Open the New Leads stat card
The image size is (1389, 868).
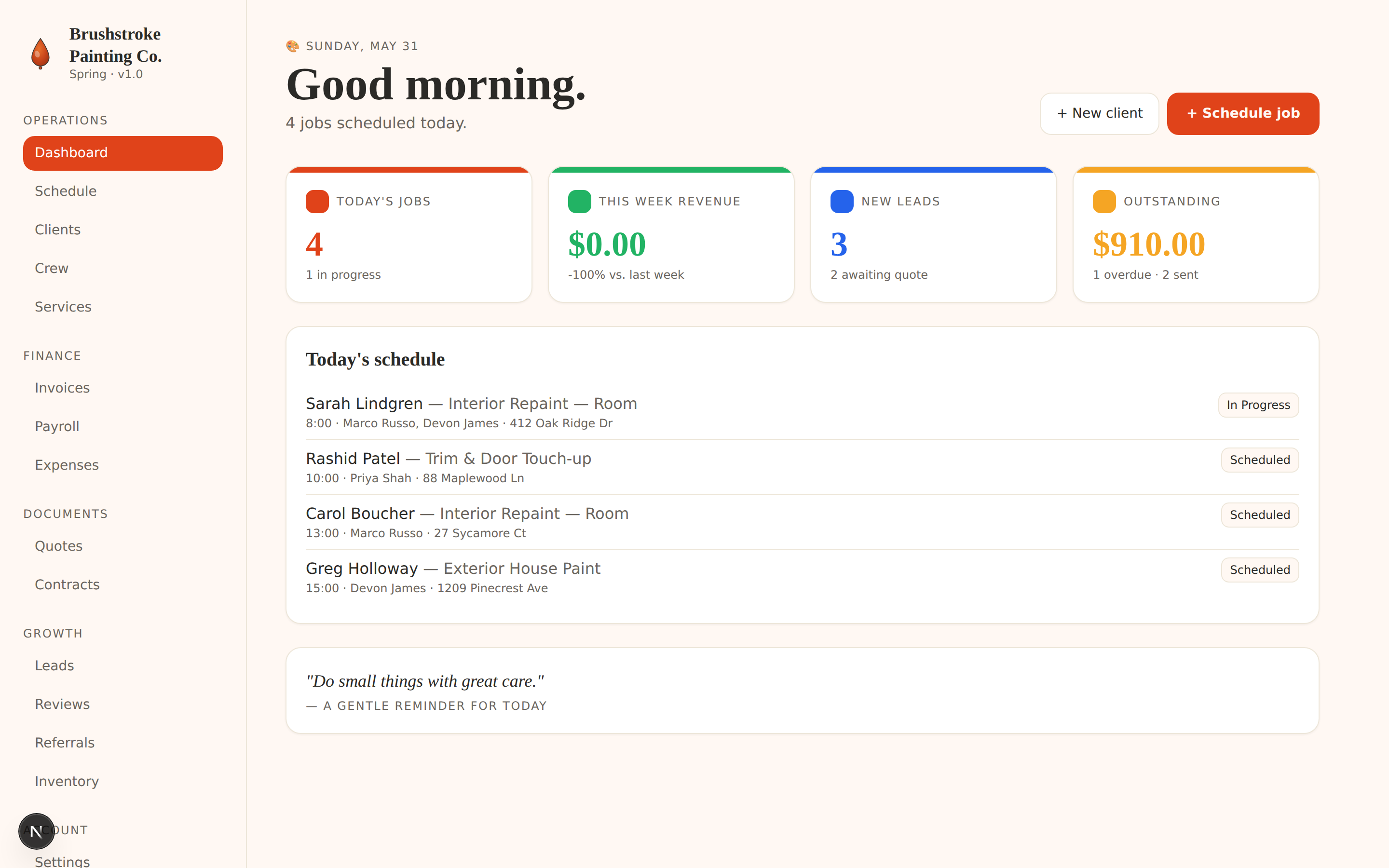(933, 235)
